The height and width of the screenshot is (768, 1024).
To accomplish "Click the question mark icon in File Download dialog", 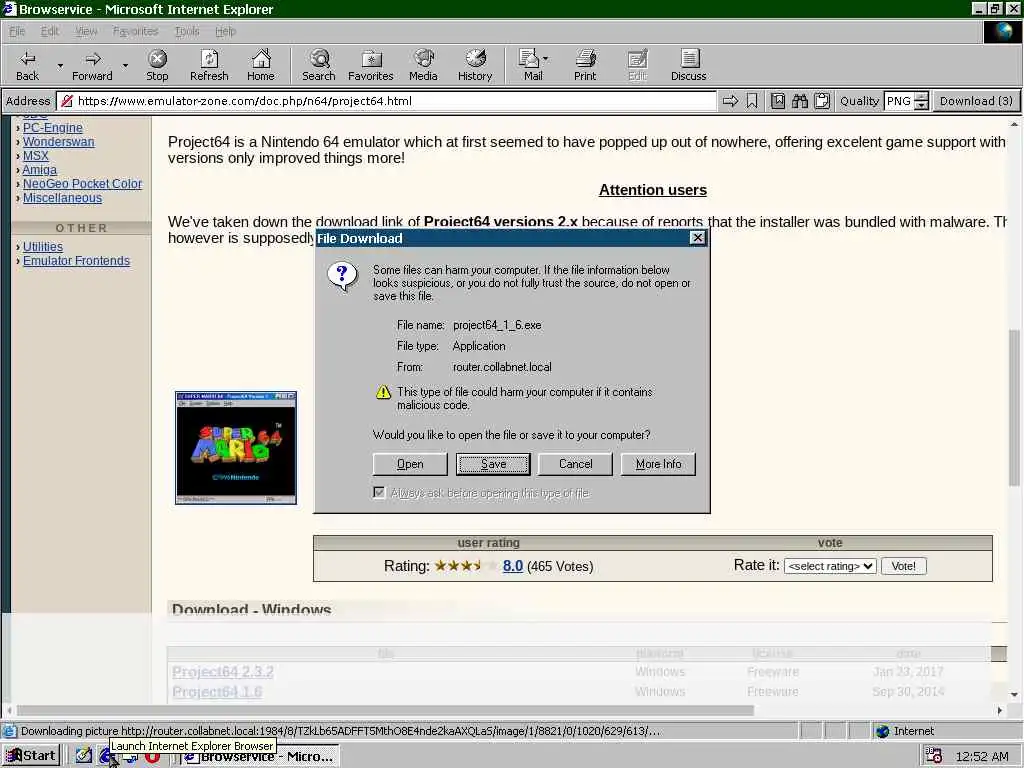I will (342, 276).
